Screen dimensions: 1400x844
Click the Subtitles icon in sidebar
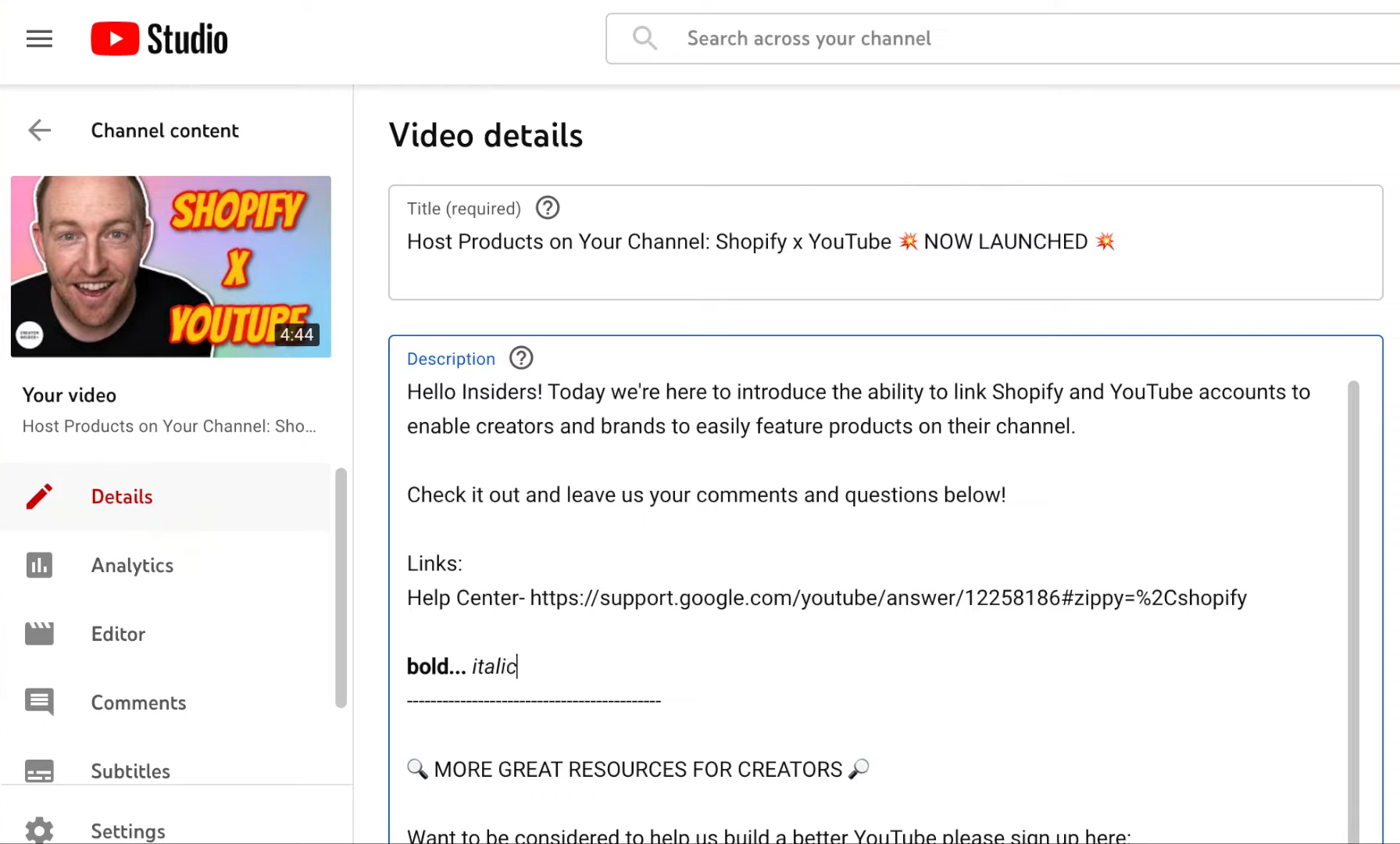point(39,771)
